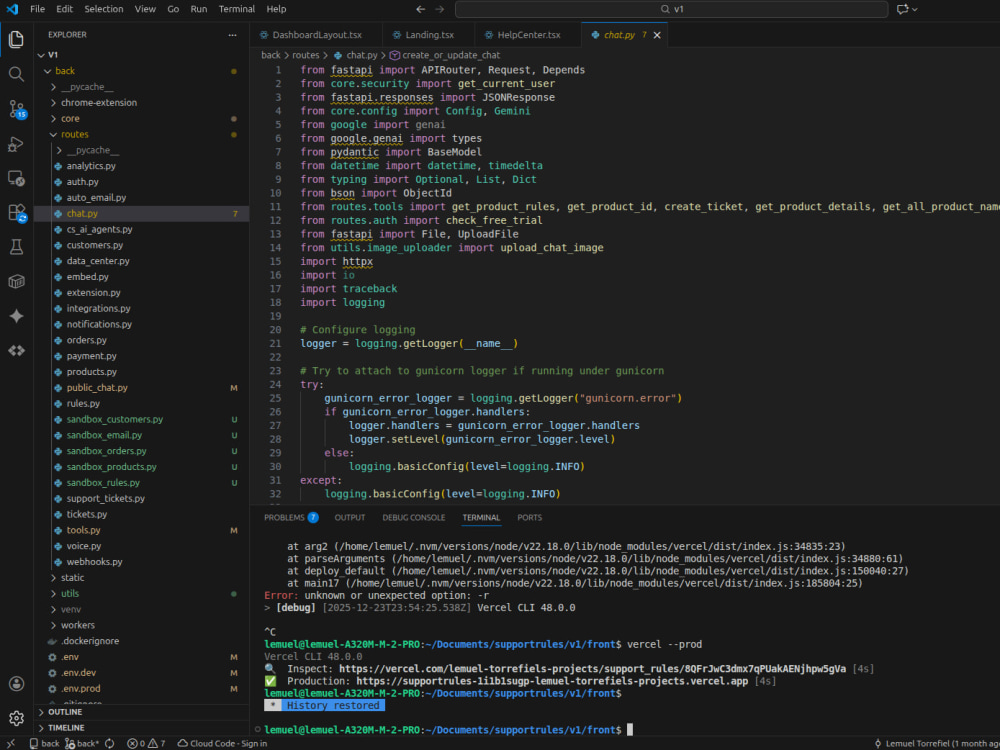Click the Lemuel Torrefiel git blame status item
The width and height of the screenshot is (1000, 750).
(936, 744)
